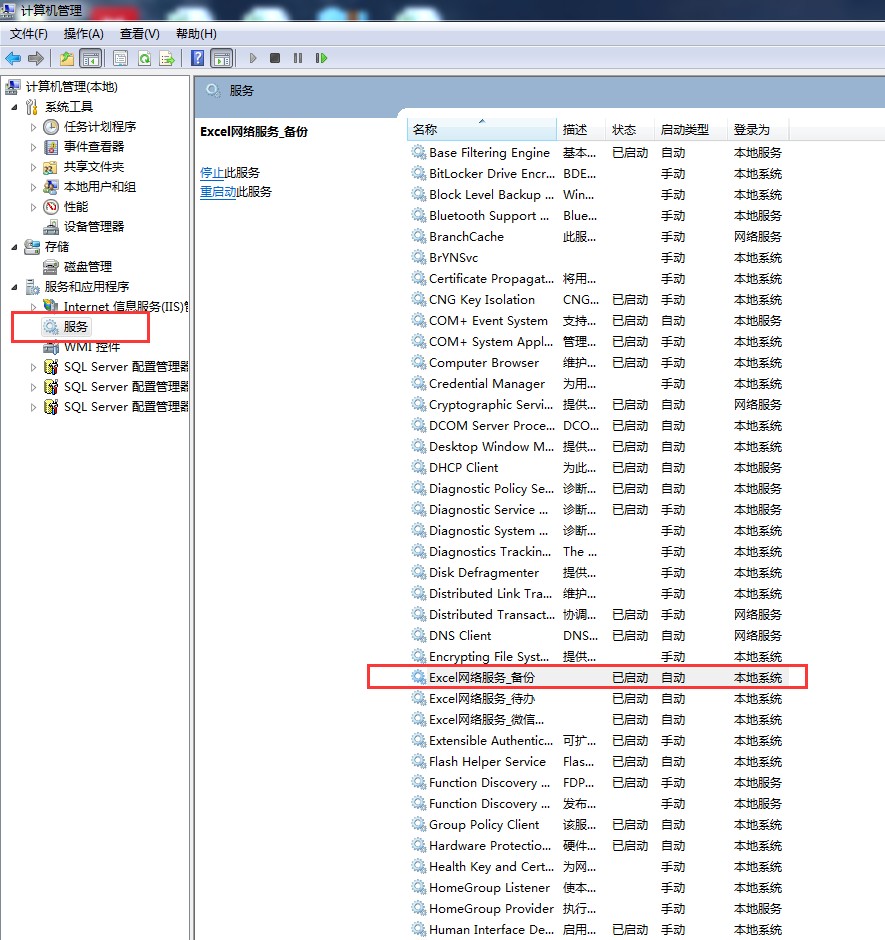Select the Excel网络服务_待办 service row
The height and width of the screenshot is (940, 885).
tap(598, 698)
